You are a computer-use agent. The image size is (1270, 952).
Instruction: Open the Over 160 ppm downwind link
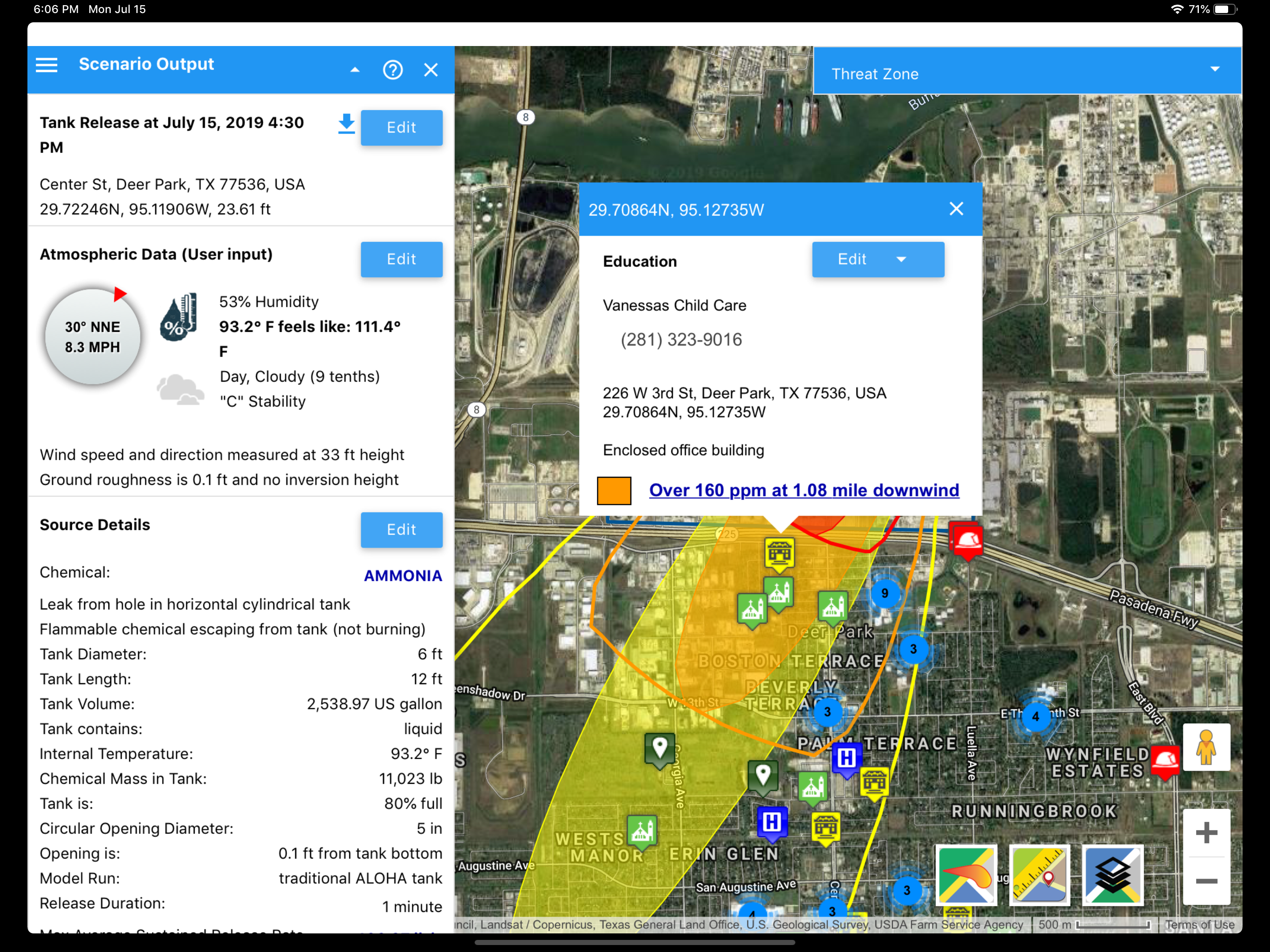coord(804,490)
